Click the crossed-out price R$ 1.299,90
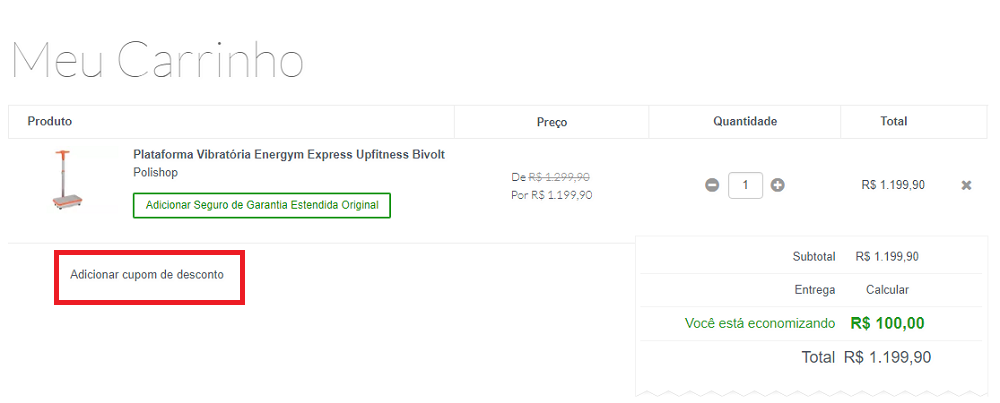The width and height of the screenshot is (1000, 403). pos(559,177)
